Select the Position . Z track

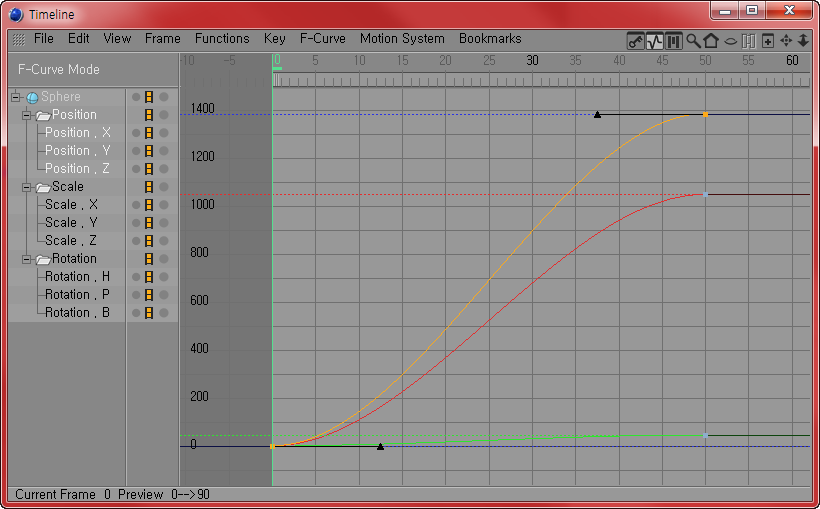(x=78, y=169)
